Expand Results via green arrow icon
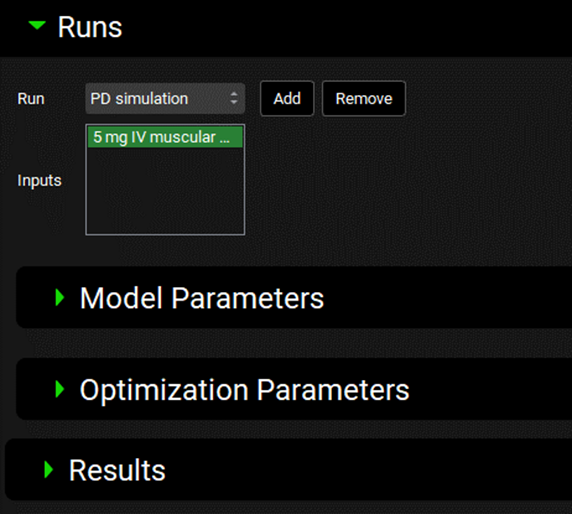Image resolution: width=572 pixels, height=514 pixels. [49, 470]
